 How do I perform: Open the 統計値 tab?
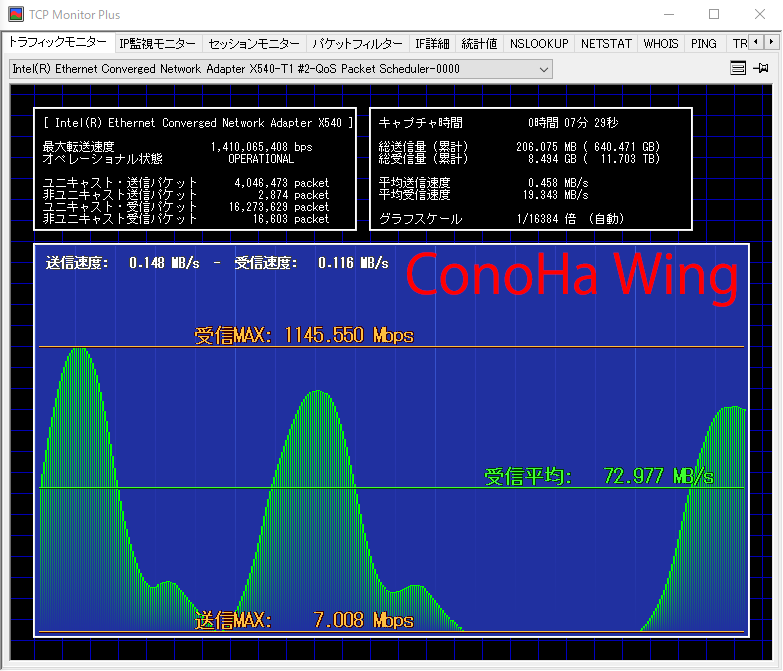[x=480, y=44]
